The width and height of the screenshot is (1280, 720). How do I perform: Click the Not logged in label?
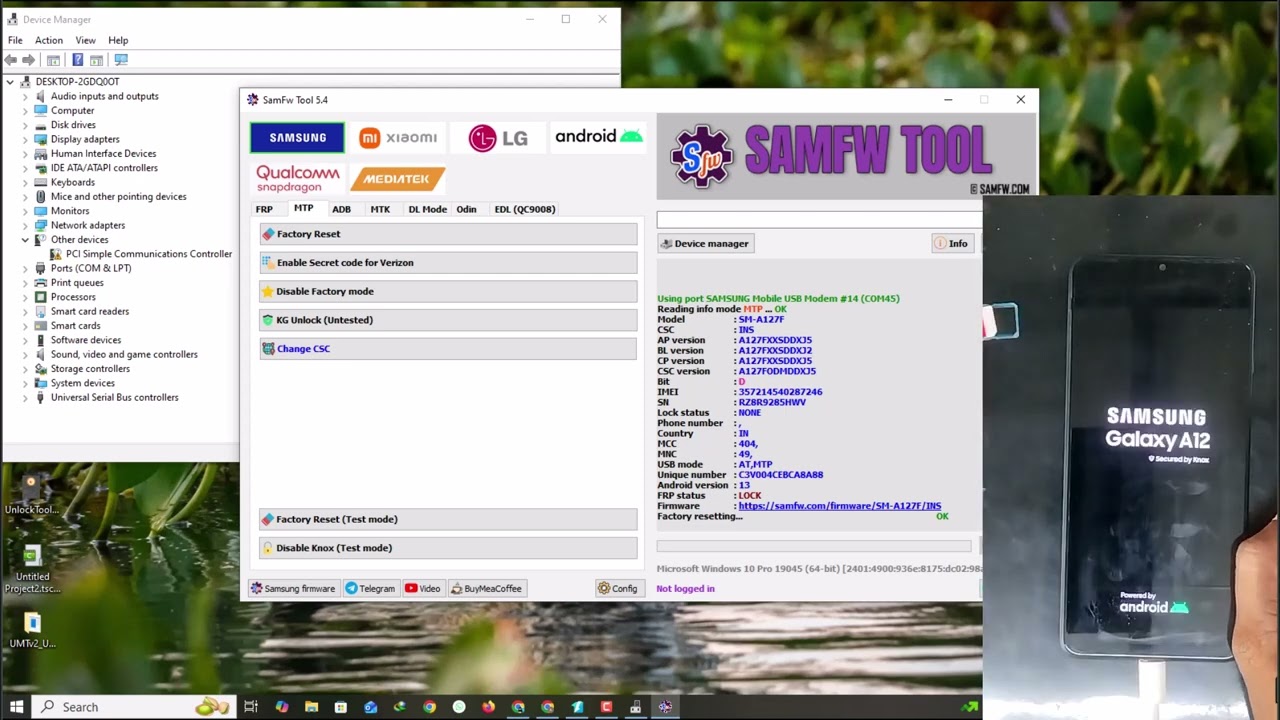click(x=685, y=589)
